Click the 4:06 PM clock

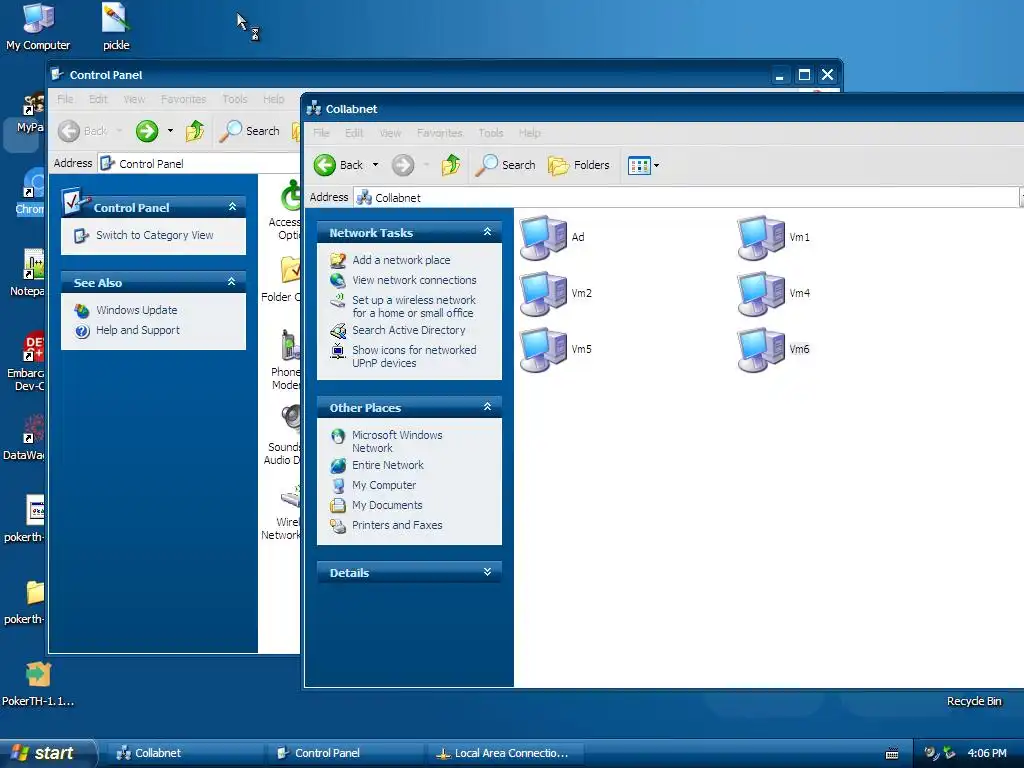click(987, 753)
